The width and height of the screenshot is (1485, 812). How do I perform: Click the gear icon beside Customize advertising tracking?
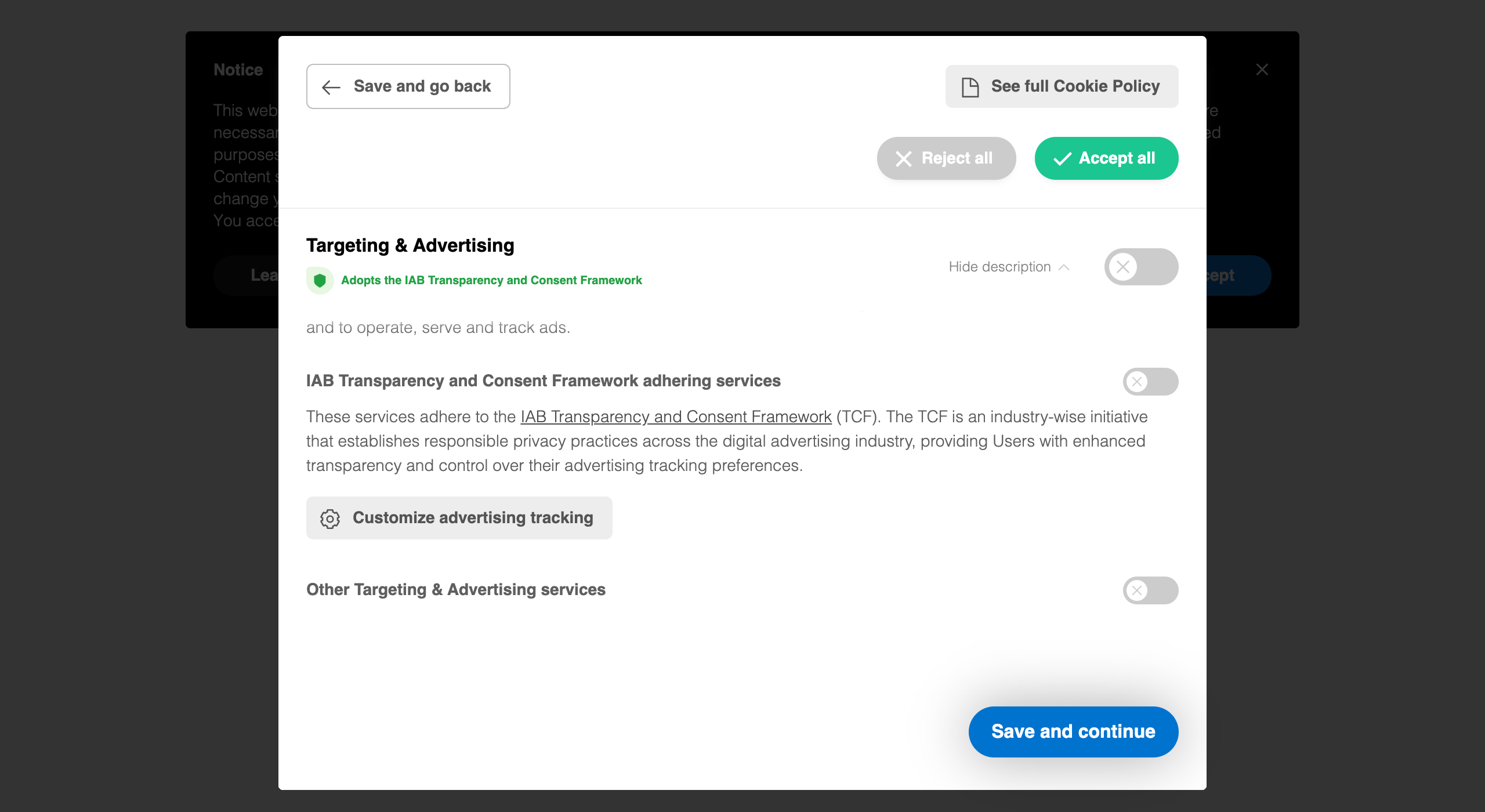point(330,519)
